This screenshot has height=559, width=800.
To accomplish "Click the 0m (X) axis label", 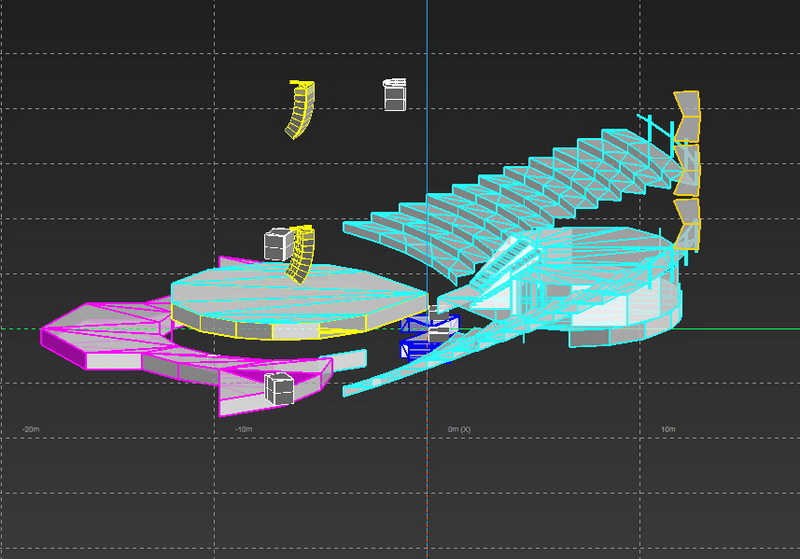I will point(459,429).
